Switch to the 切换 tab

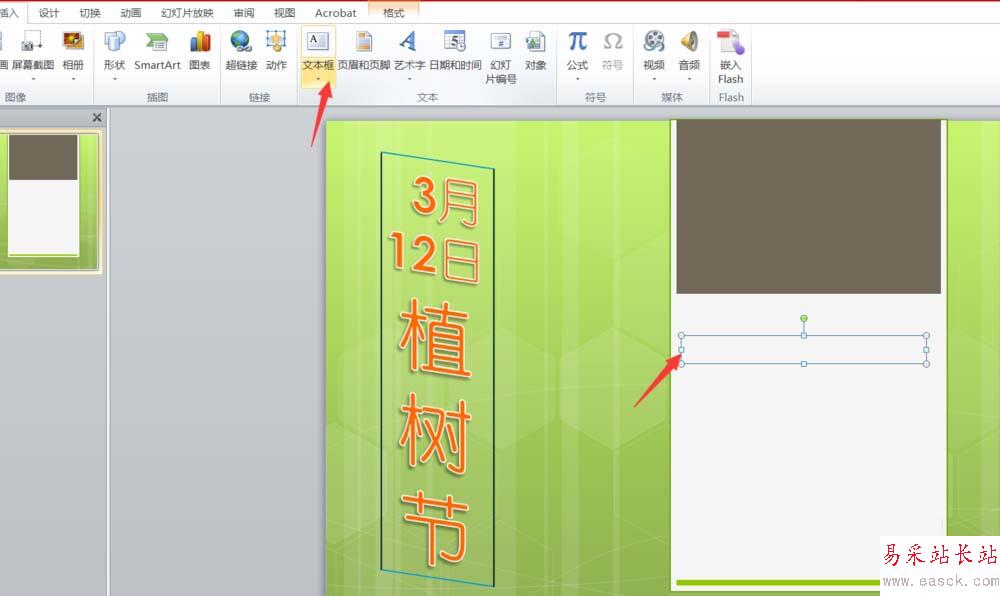[x=89, y=13]
